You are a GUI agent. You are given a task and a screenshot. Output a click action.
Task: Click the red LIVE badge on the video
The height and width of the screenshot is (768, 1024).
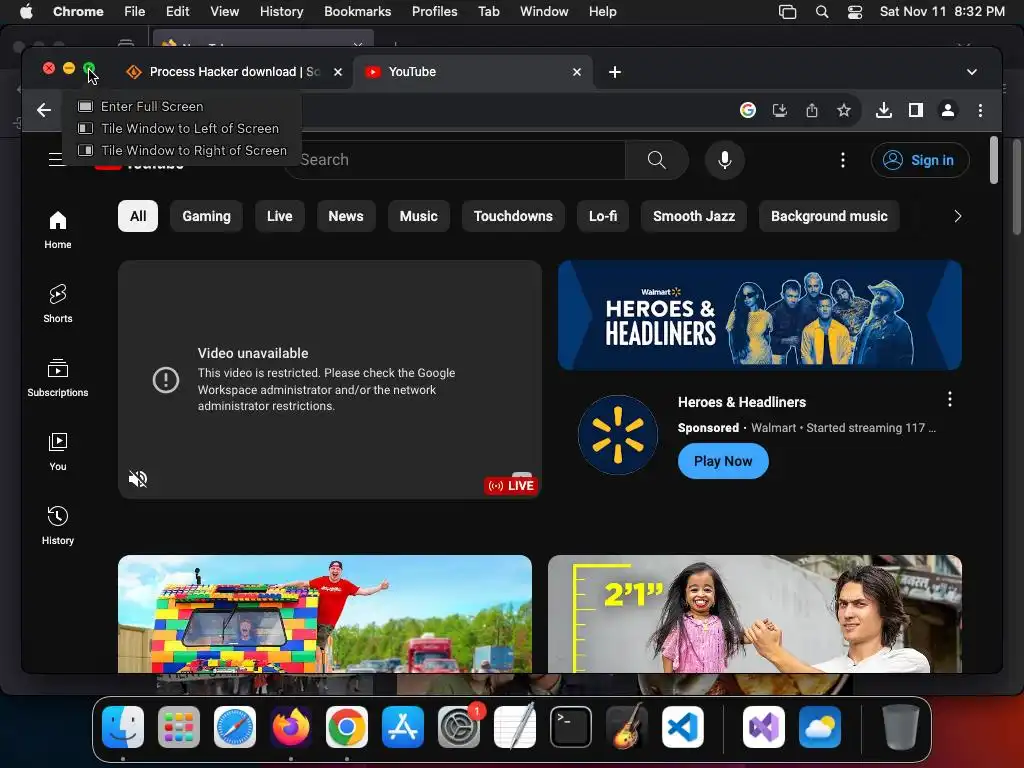point(511,486)
